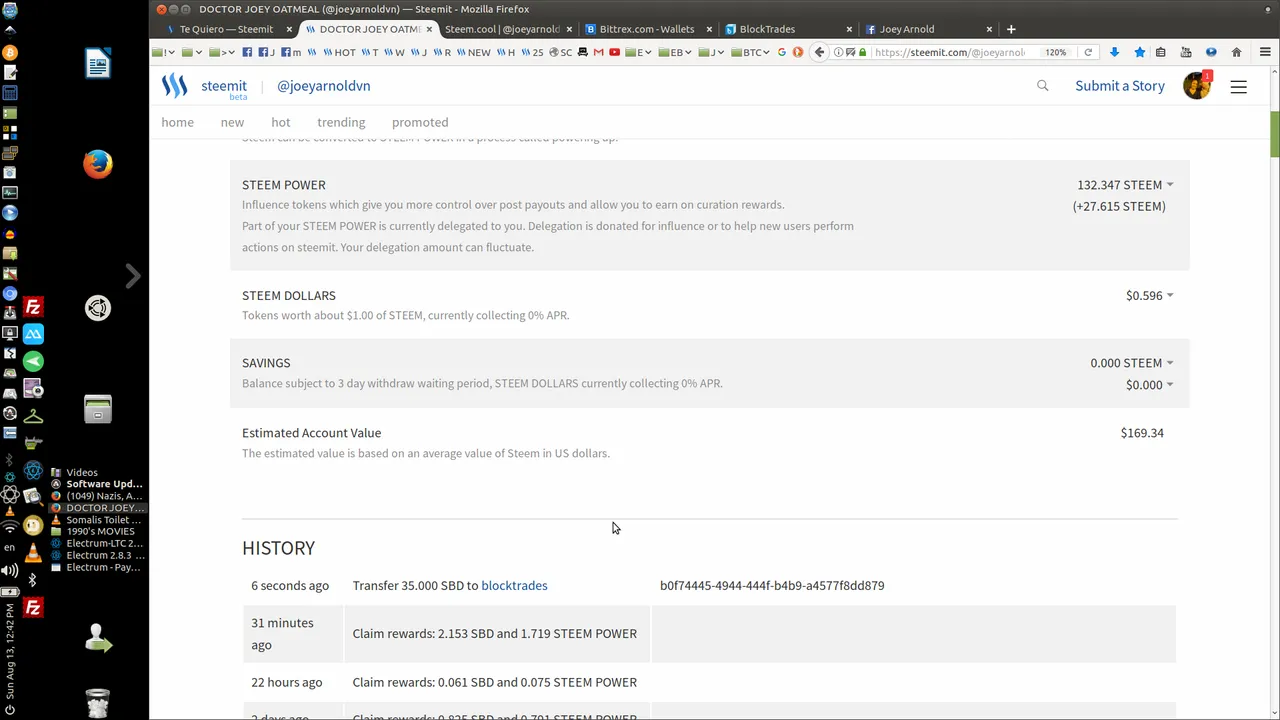Viewport: 1280px width, 720px height.
Task: Click the log out user arrow icon
Action: (98, 638)
